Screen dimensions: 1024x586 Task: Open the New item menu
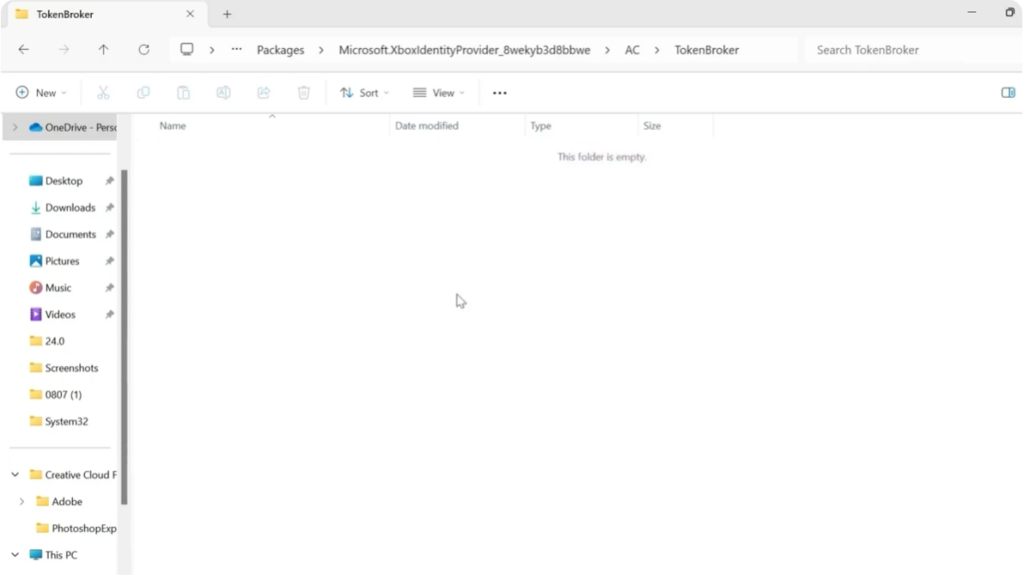[40, 92]
